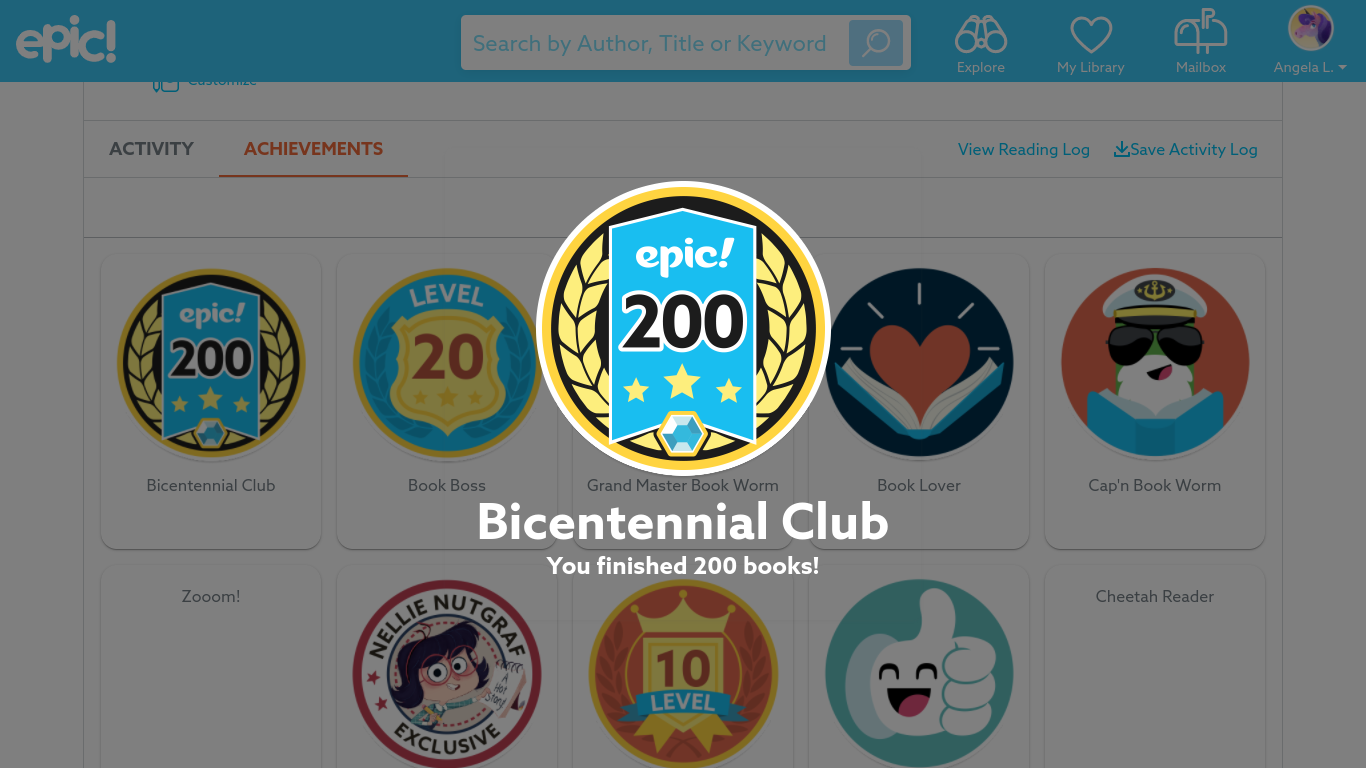Open the View Reading Log link

tap(1024, 149)
